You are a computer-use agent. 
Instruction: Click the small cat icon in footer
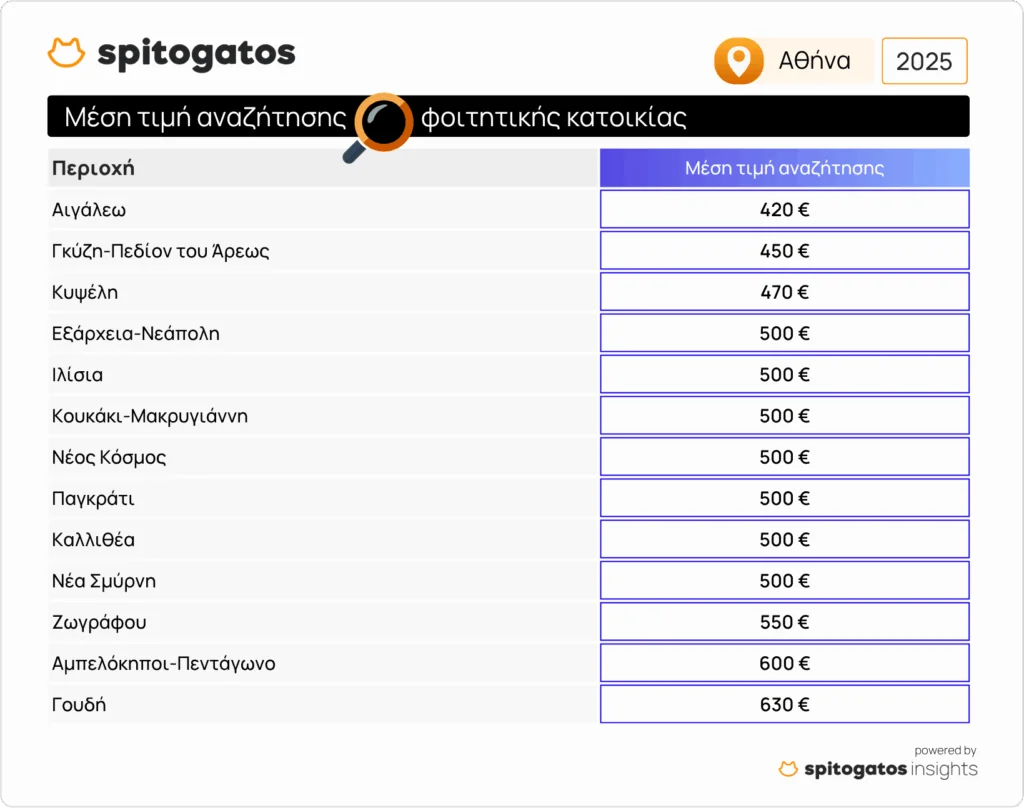pos(789,769)
